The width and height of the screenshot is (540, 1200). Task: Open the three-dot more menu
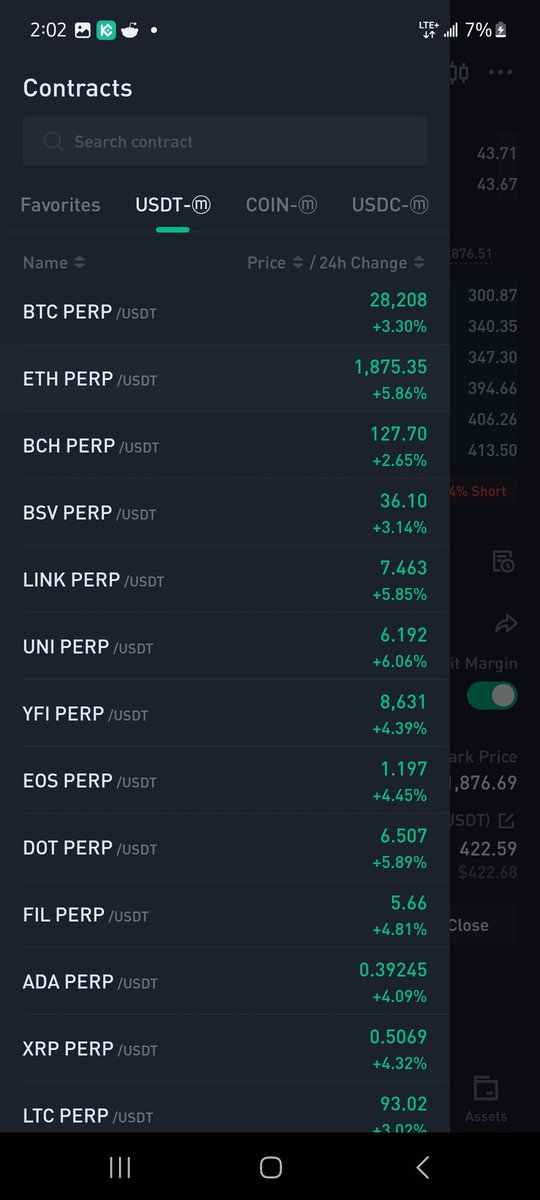coord(500,72)
